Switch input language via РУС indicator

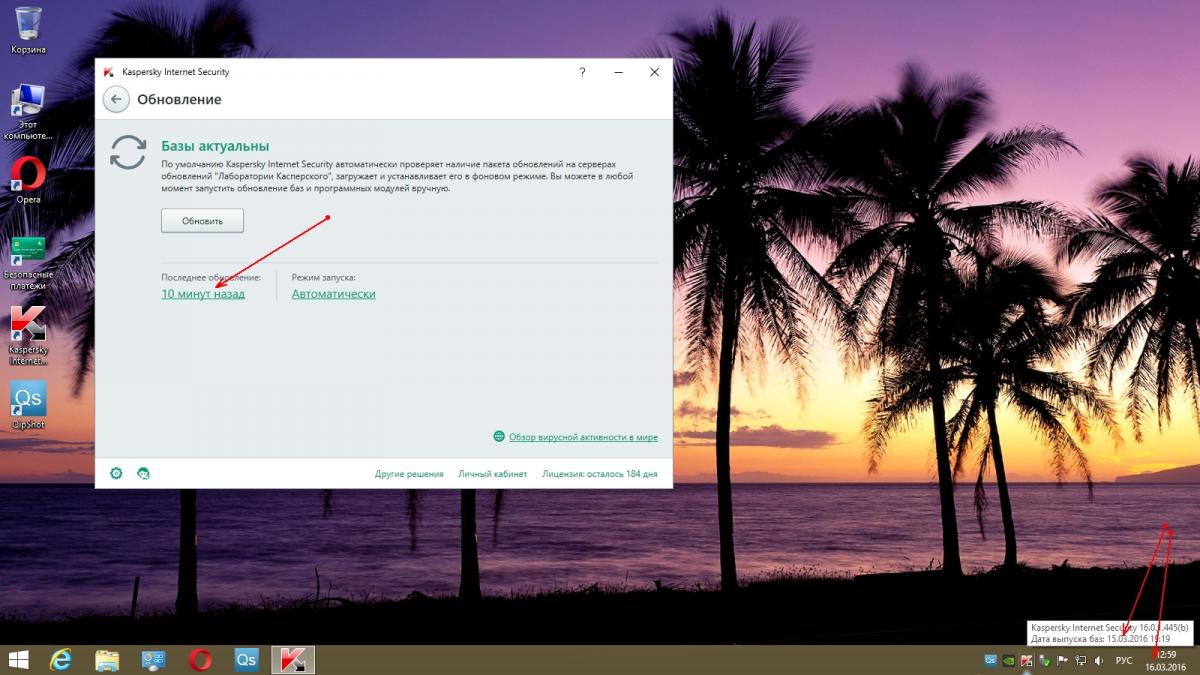tap(1124, 660)
